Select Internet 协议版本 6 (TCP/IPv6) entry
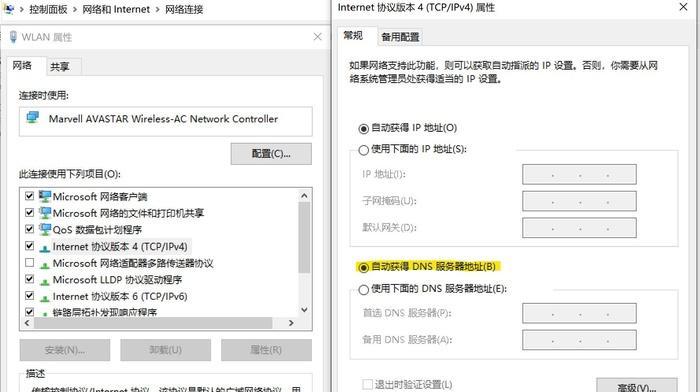The width and height of the screenshot is (700, 392). [120, 296]
